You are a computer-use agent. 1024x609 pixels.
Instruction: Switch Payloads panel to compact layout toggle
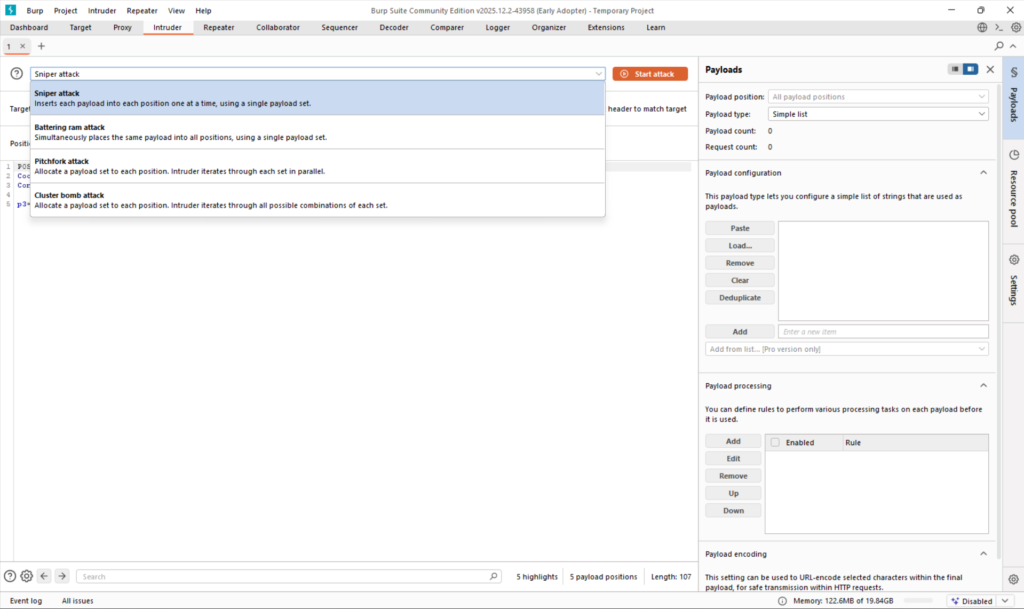point(955,69)
